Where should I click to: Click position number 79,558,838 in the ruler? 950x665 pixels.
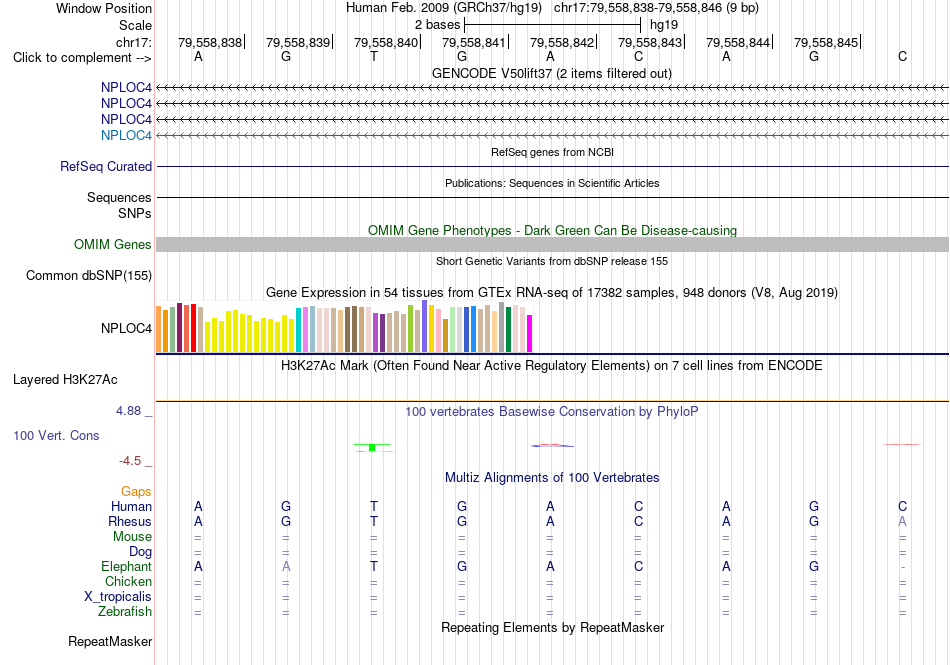pyautogui.click(x=210, y=42)
